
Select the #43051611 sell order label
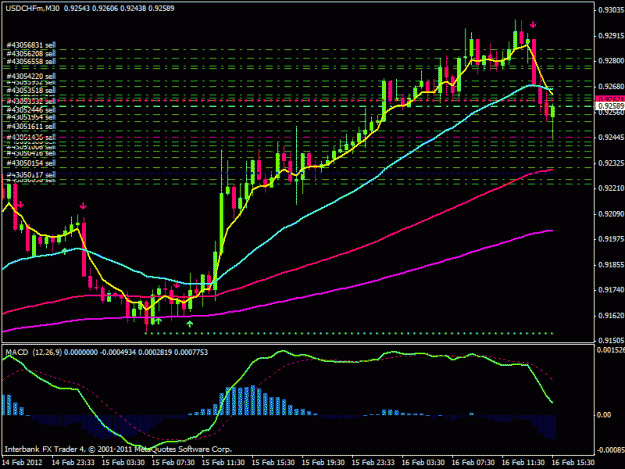(31, 127)
